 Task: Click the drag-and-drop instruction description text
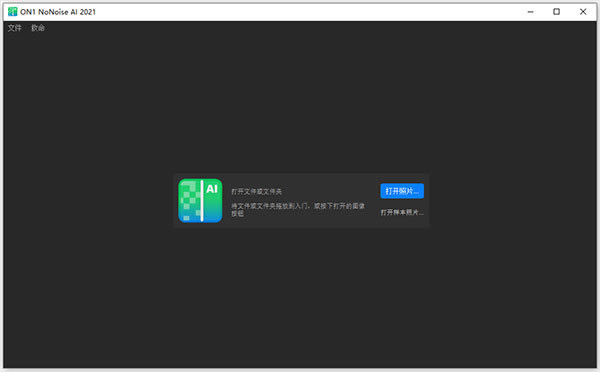tap(298, 209)
